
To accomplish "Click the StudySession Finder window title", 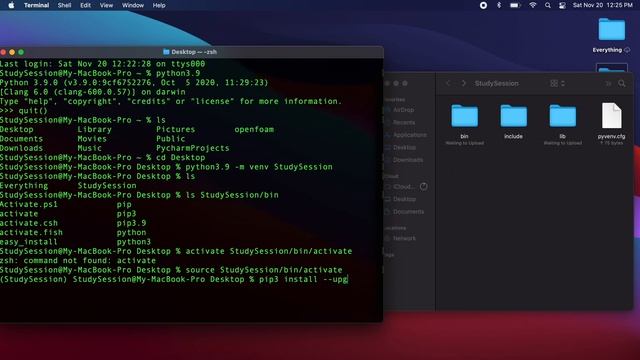I will pyautogui.click(x=496, y=83).
